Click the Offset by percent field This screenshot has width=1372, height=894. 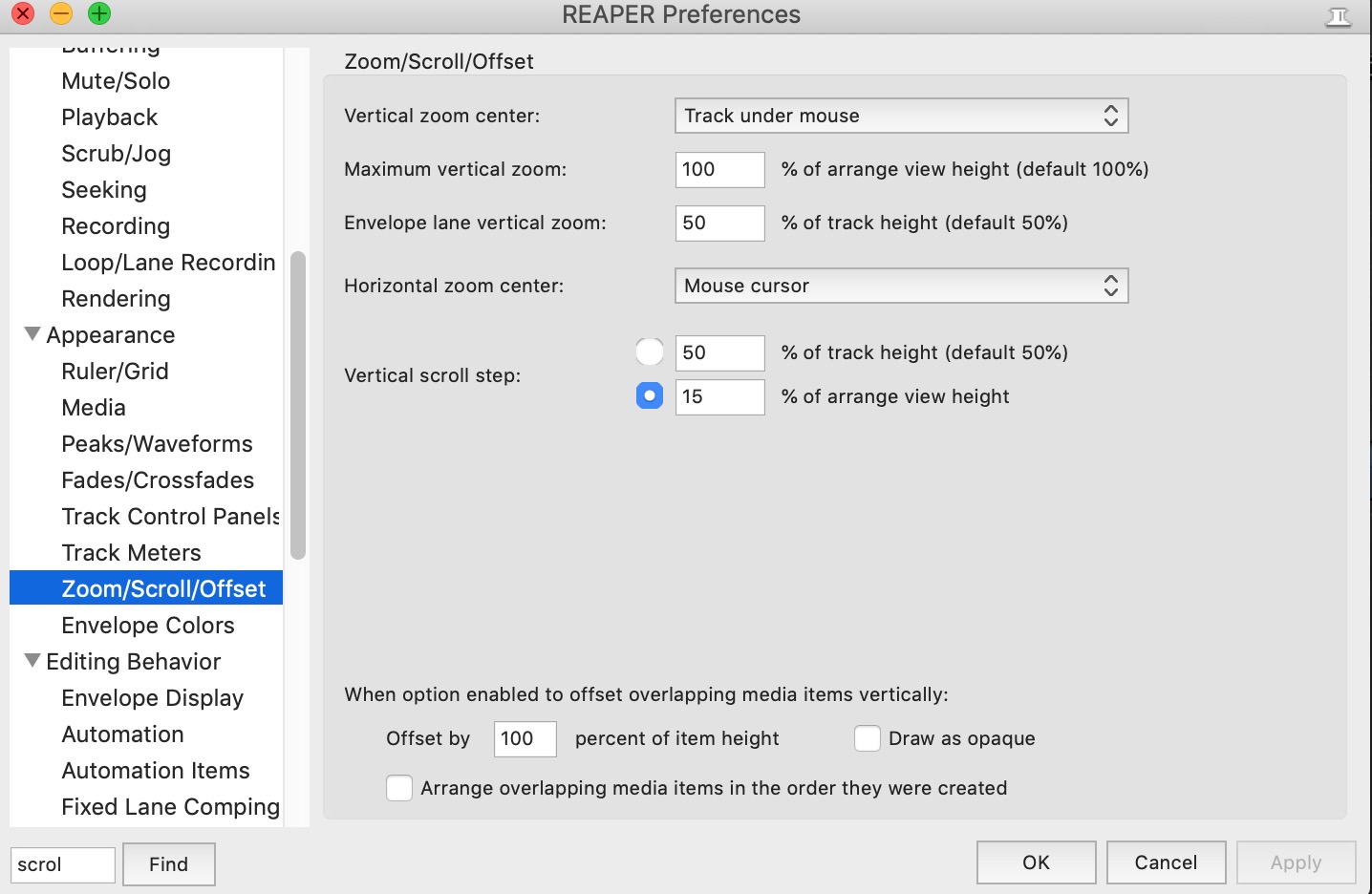click(x=525, y=738)
